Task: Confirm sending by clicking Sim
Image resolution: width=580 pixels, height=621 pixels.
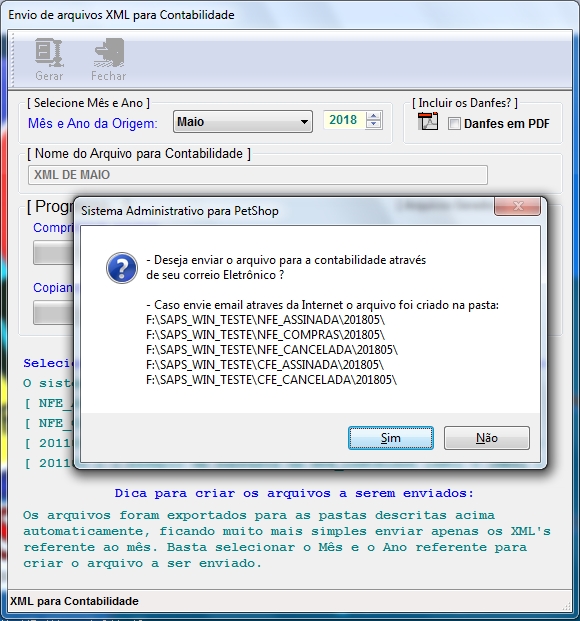Action: [391, 438]
